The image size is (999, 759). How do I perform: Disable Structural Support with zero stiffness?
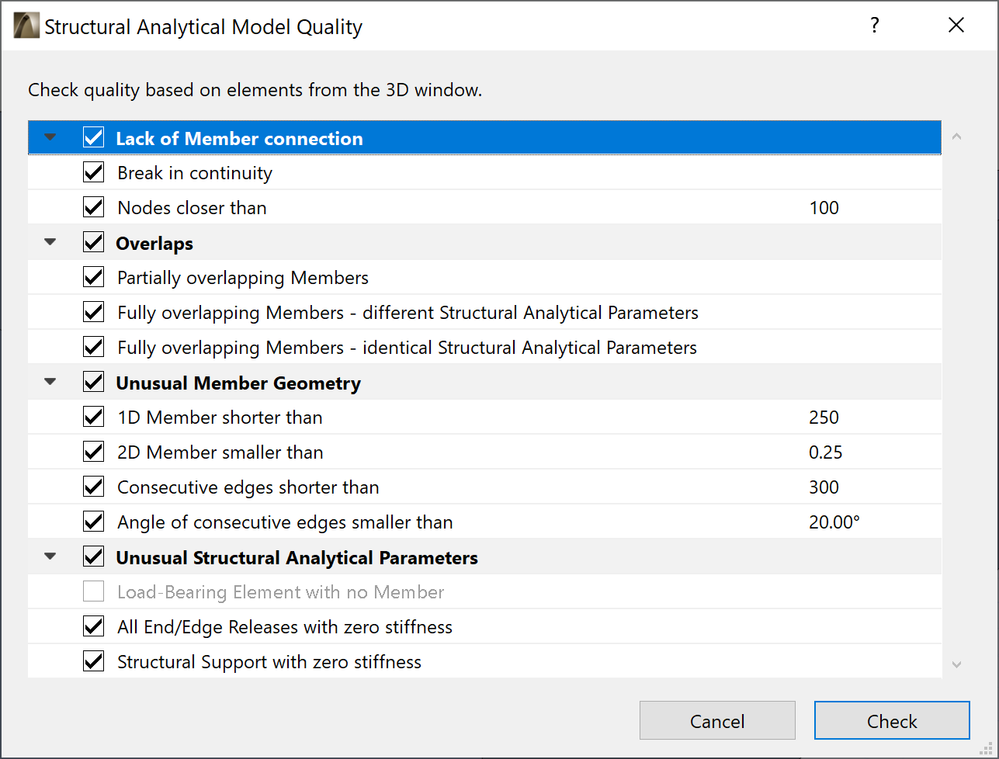pos(94,662)
